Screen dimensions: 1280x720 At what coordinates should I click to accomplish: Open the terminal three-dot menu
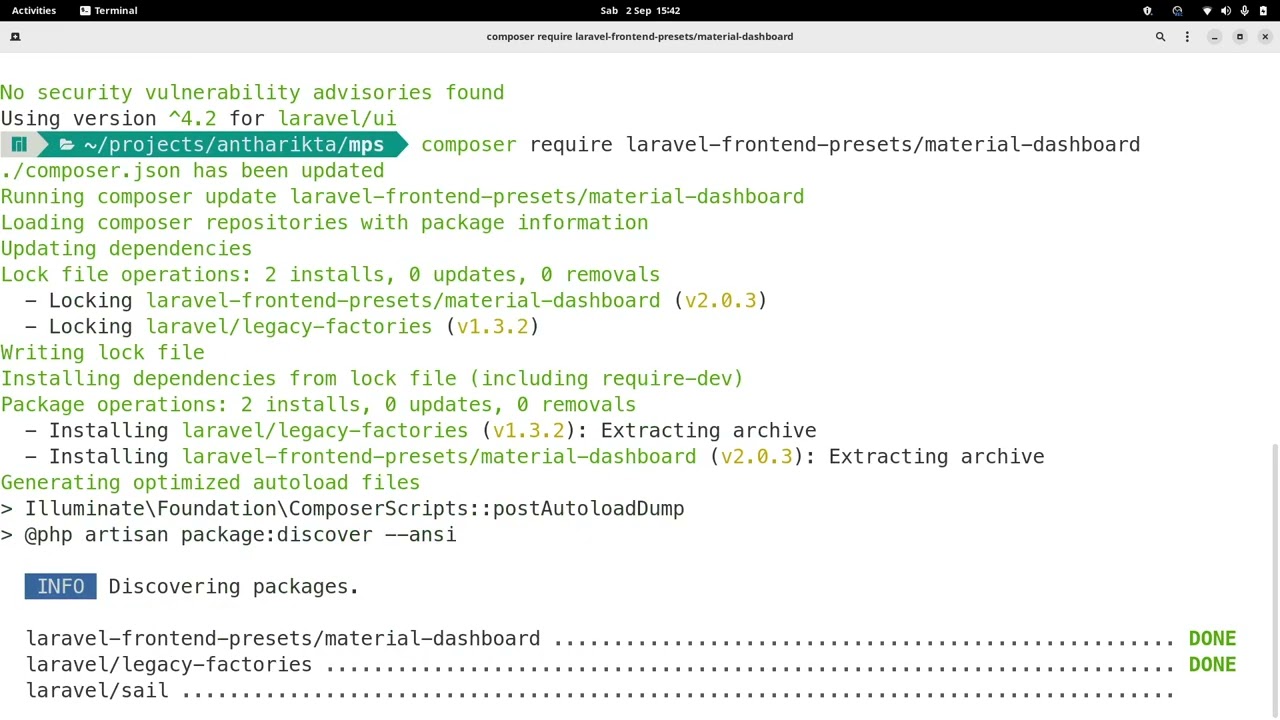click(1187, 36)
